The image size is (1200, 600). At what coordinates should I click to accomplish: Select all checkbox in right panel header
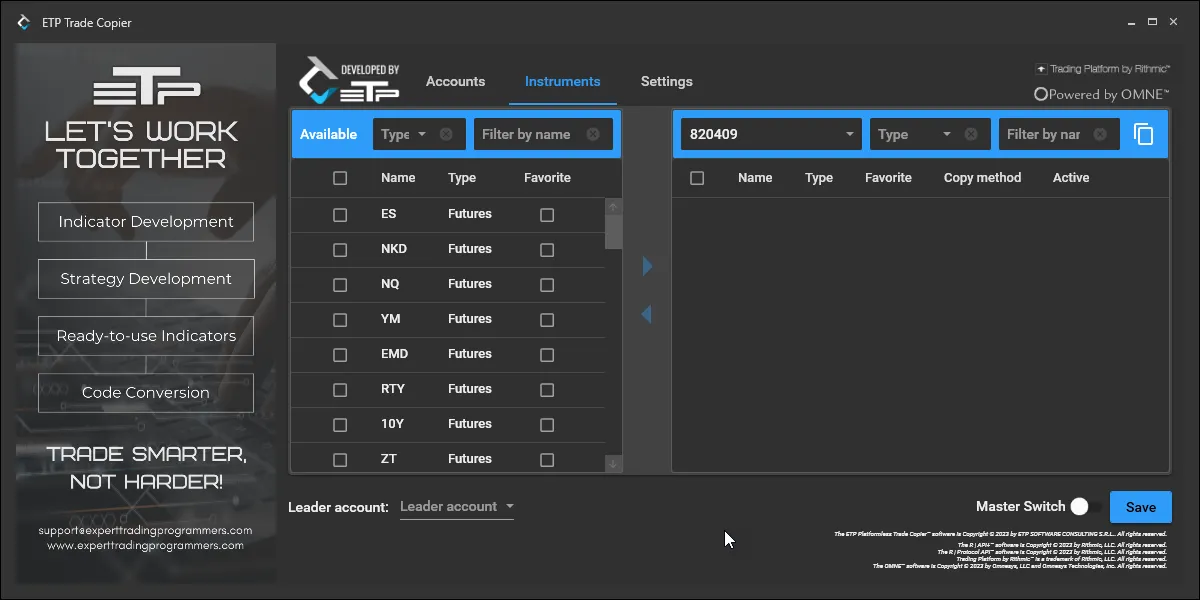pos(697,178)
